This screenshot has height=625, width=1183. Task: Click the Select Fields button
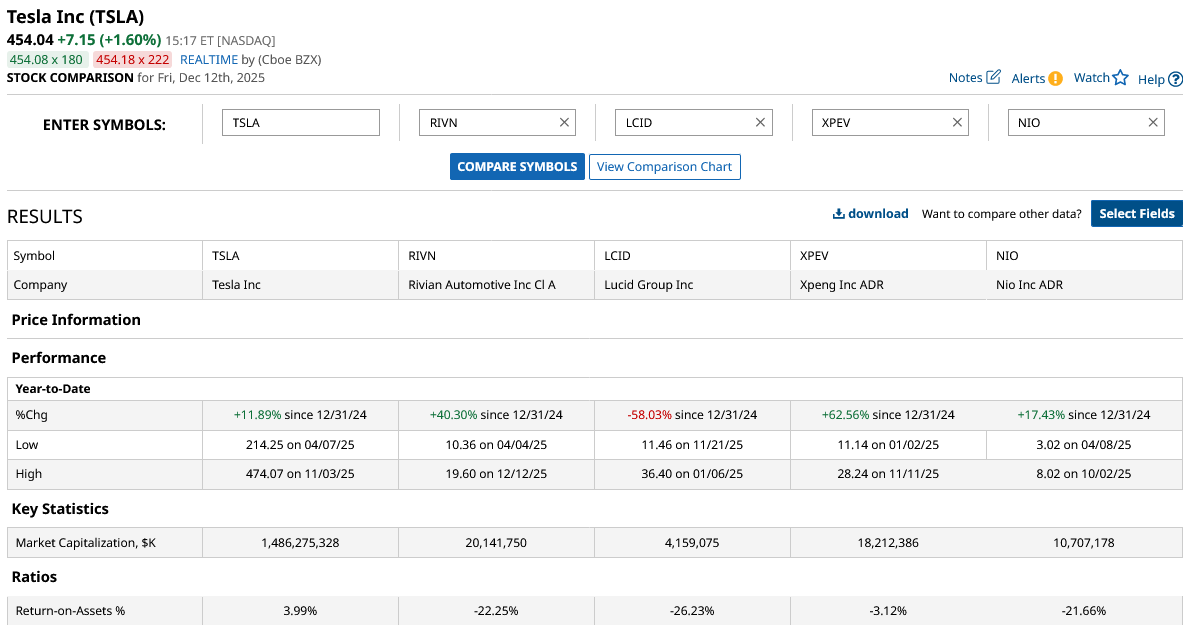1136,213
